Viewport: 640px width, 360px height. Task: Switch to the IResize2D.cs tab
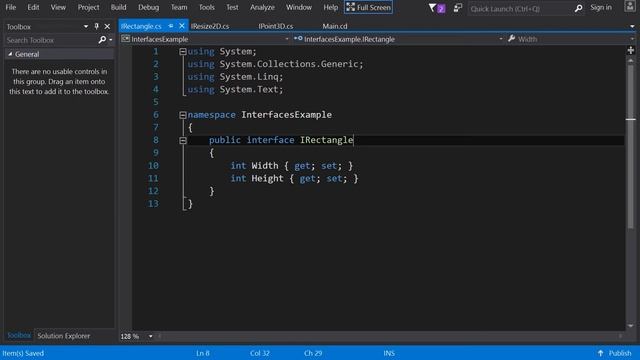coord(210,26)
